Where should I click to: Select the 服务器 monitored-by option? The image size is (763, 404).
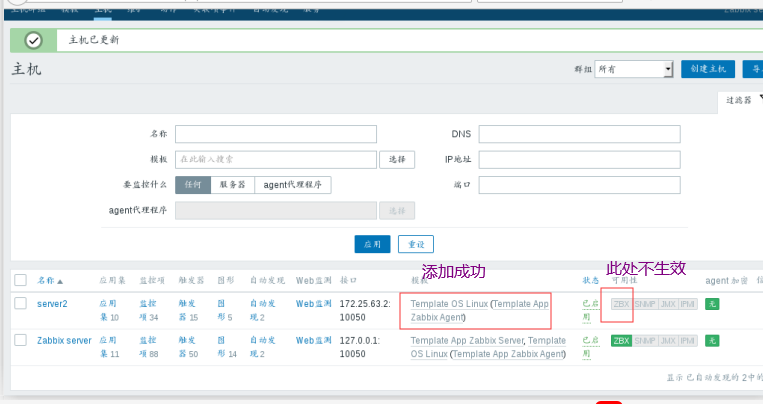(232, 185)
